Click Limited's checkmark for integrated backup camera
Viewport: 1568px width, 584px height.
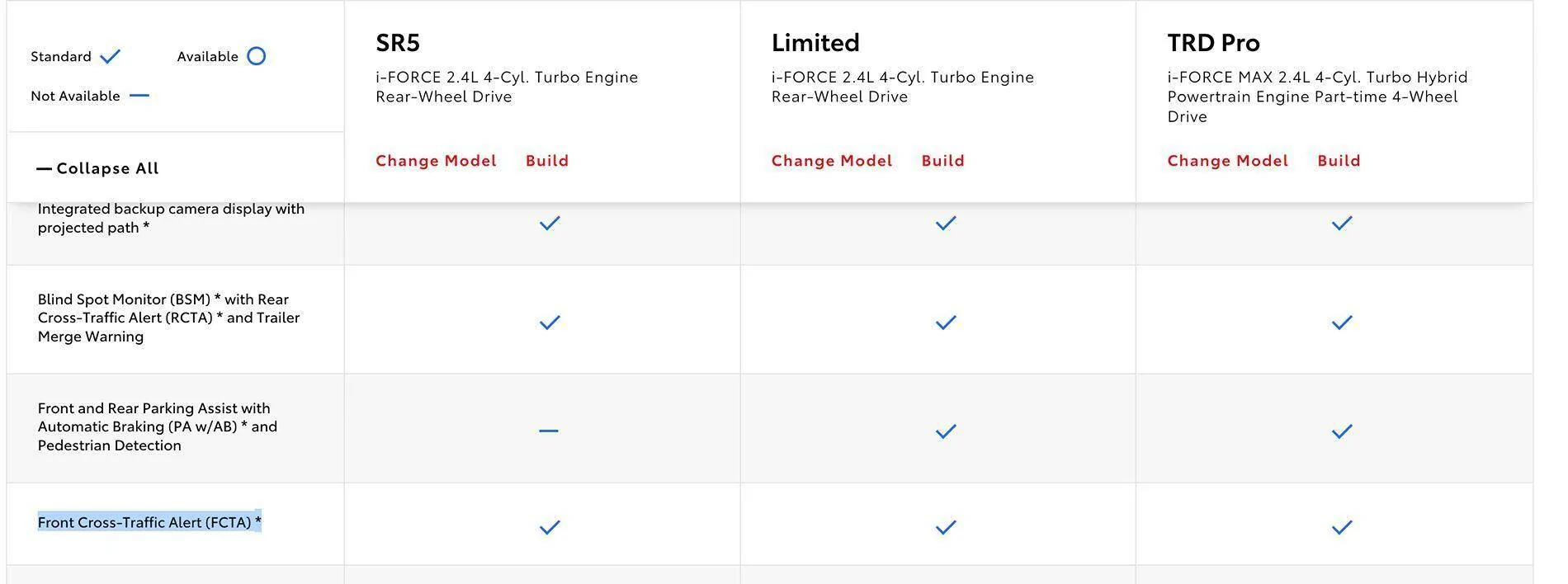click(945, 222)
